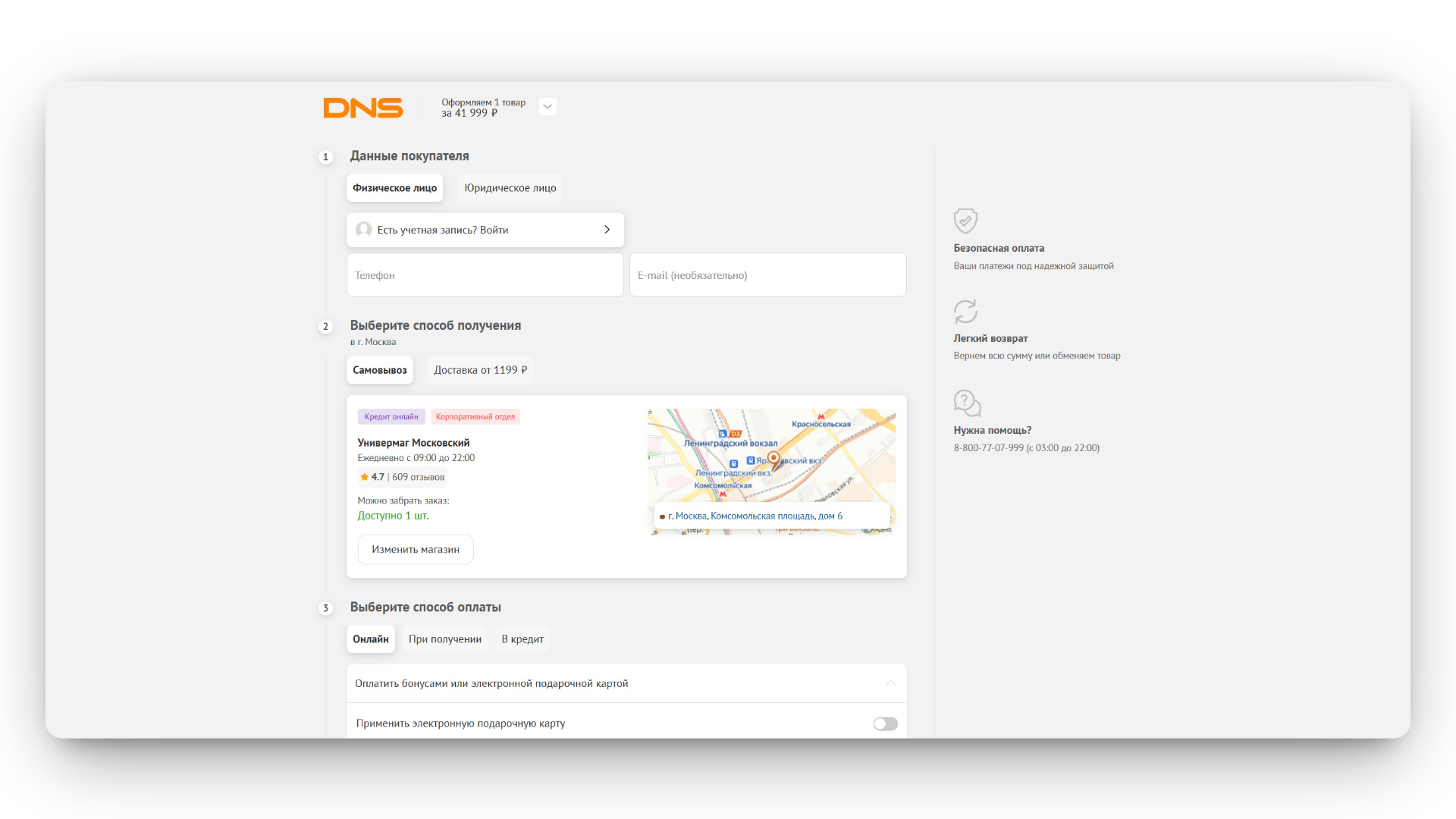
Task: Click the orange store pin on map
Action: pos(773,459)
